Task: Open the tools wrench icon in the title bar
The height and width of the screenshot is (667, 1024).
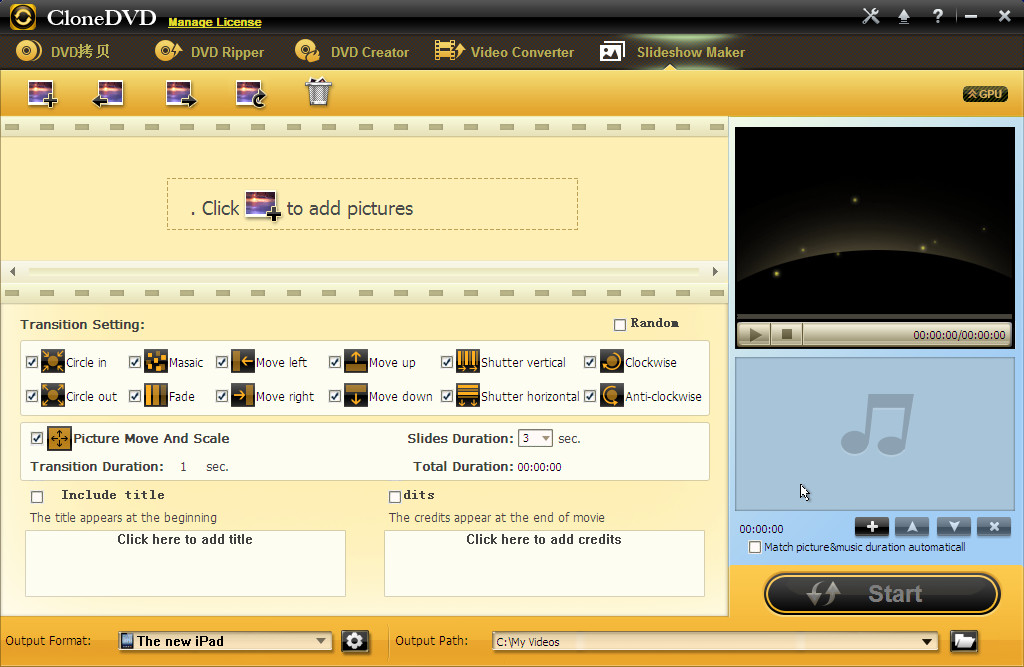Action: (871, 16)
